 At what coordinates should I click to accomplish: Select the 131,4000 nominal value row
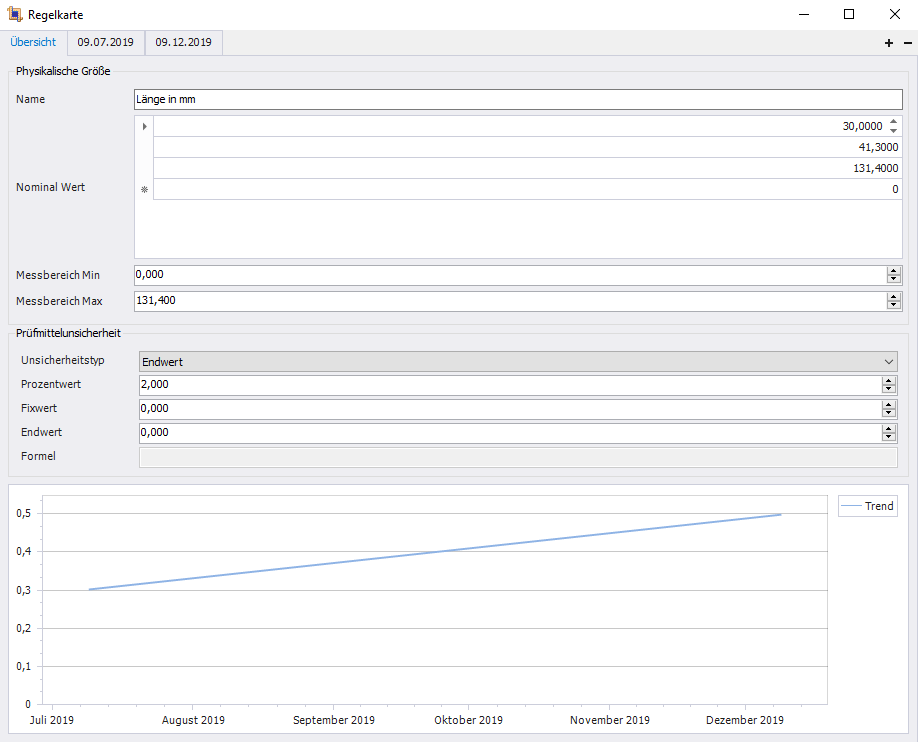click(527, 168)
